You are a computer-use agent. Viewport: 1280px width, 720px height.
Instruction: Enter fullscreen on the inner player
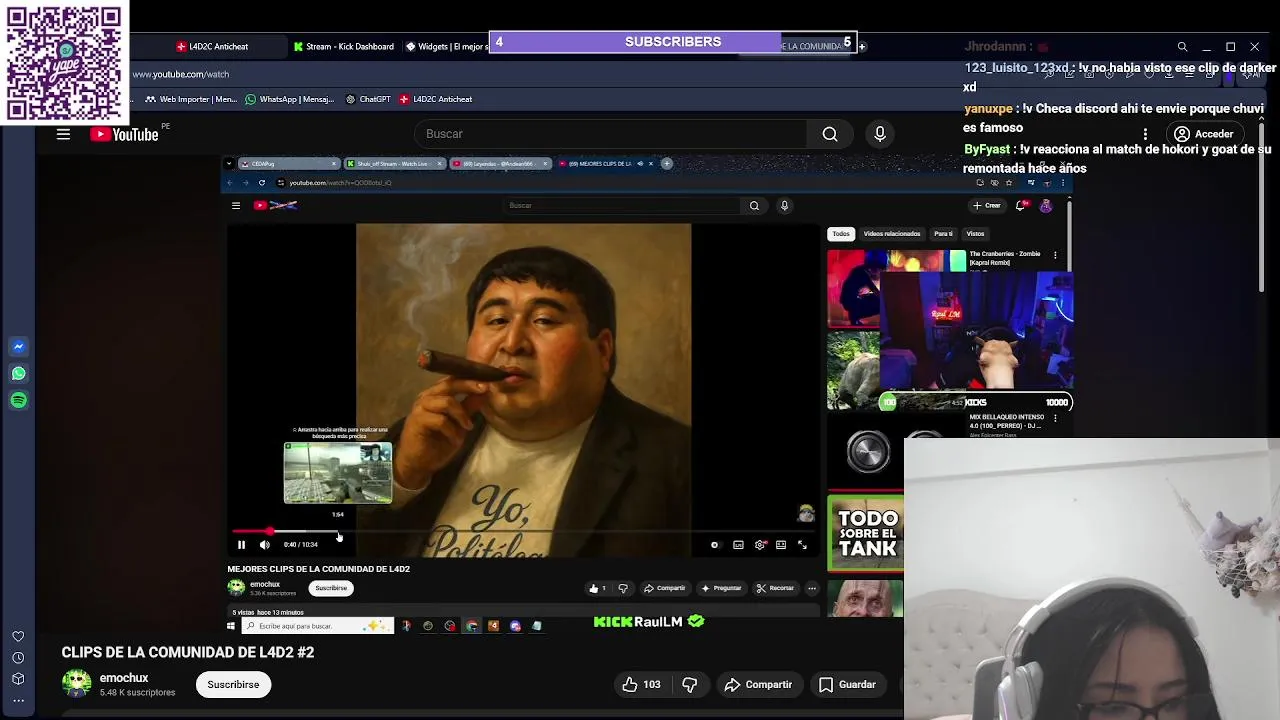802,545
